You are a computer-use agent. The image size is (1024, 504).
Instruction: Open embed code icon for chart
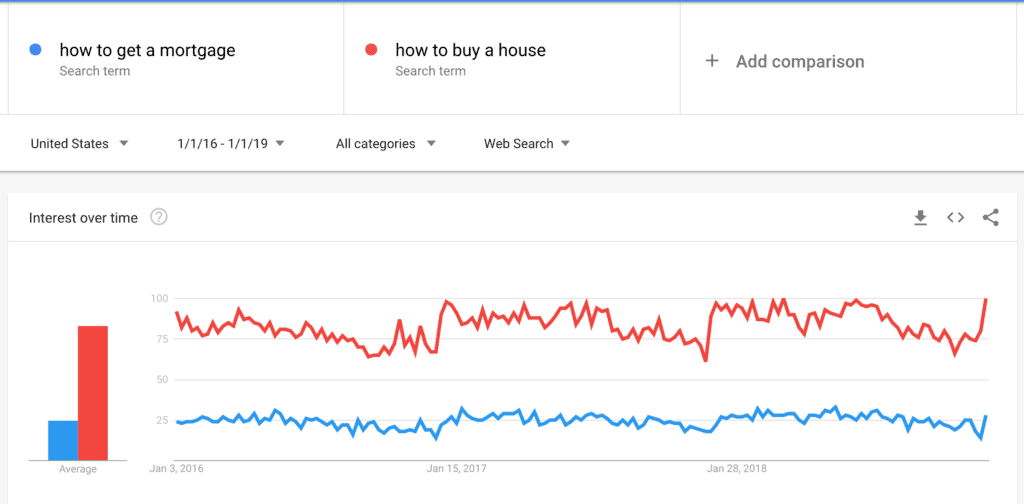click(x=955, y=218)
